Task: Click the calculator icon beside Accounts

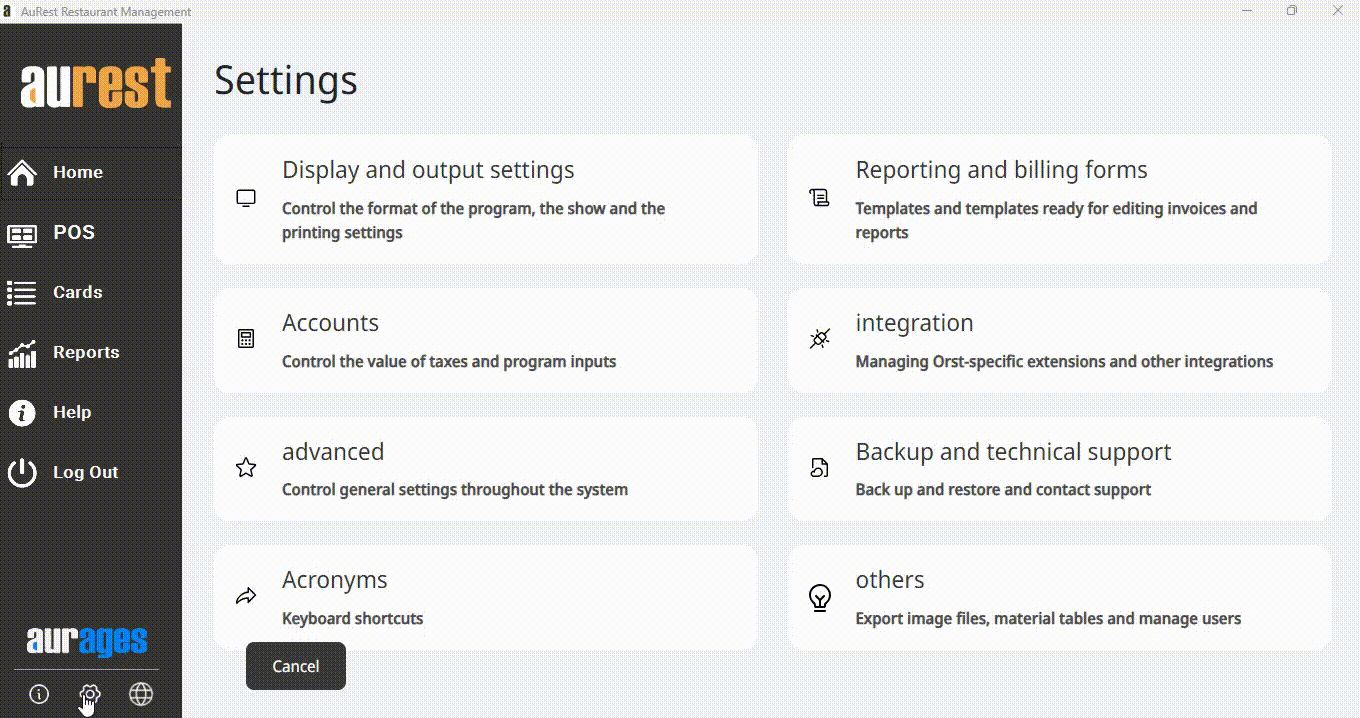Action: pyautogui.click(x=246, y=339)
